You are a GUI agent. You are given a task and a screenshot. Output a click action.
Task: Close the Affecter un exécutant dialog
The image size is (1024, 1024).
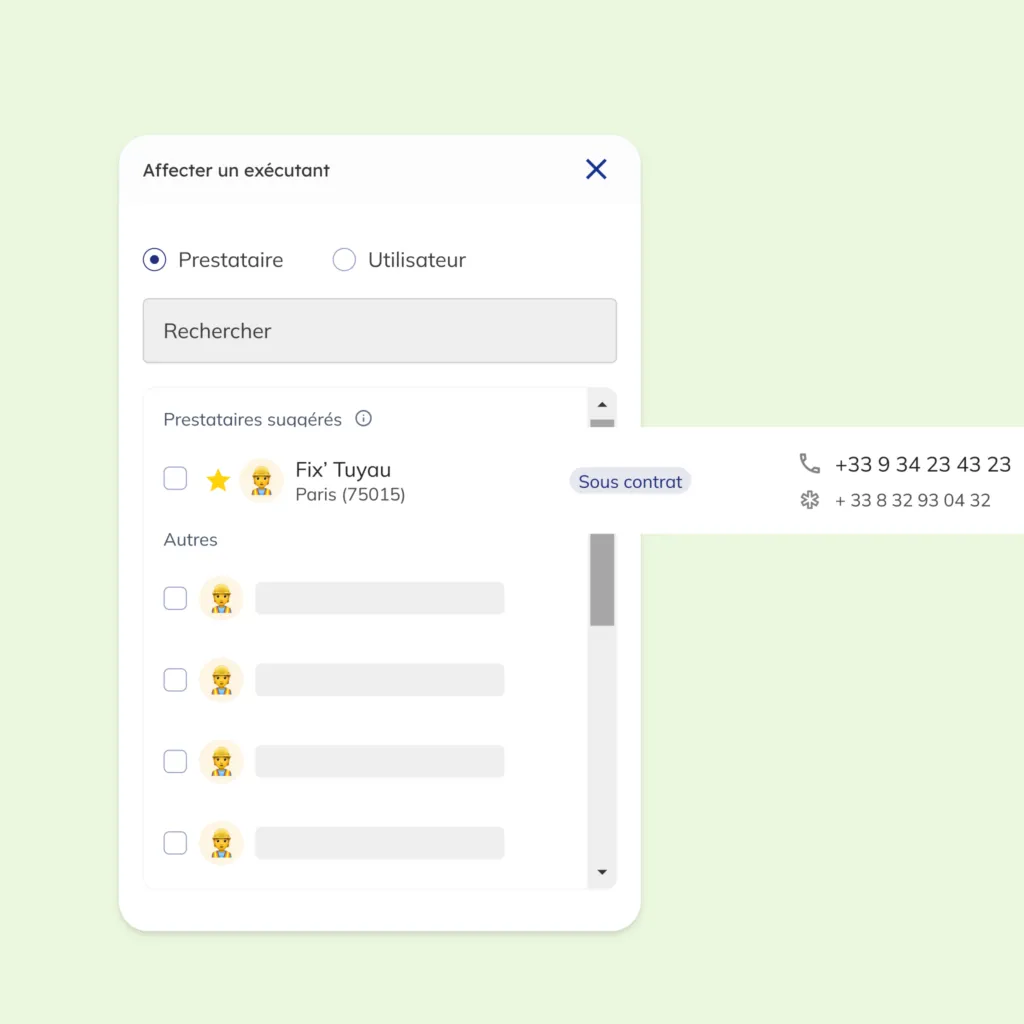[x=596, y=169]
